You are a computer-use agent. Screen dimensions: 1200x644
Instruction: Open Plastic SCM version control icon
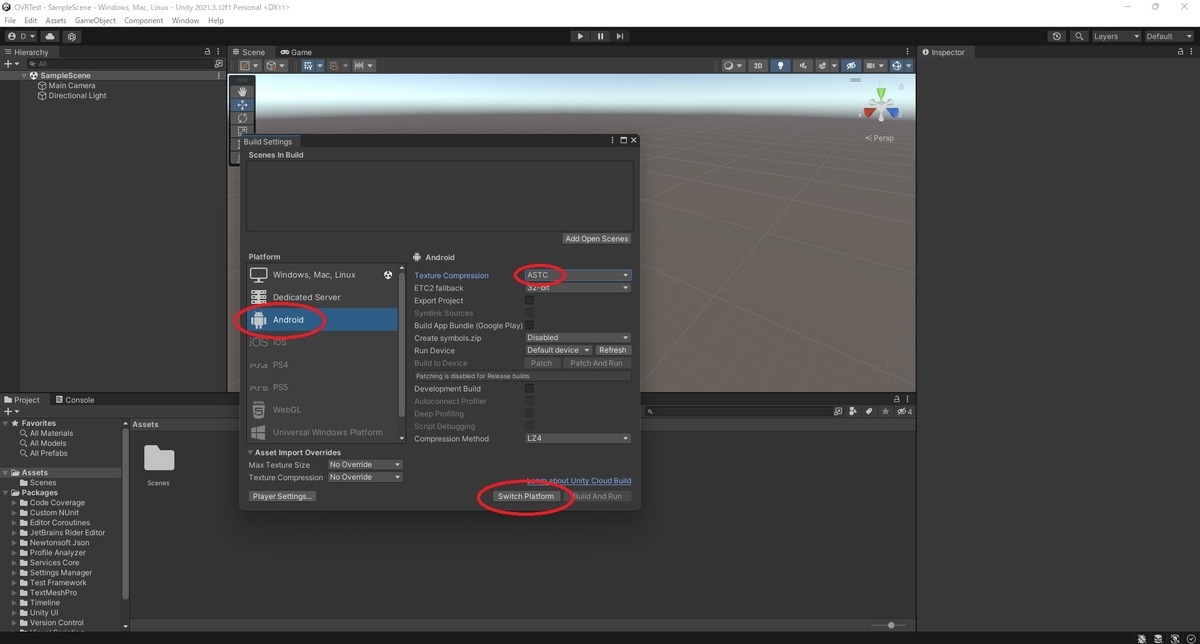click(72, 36)
